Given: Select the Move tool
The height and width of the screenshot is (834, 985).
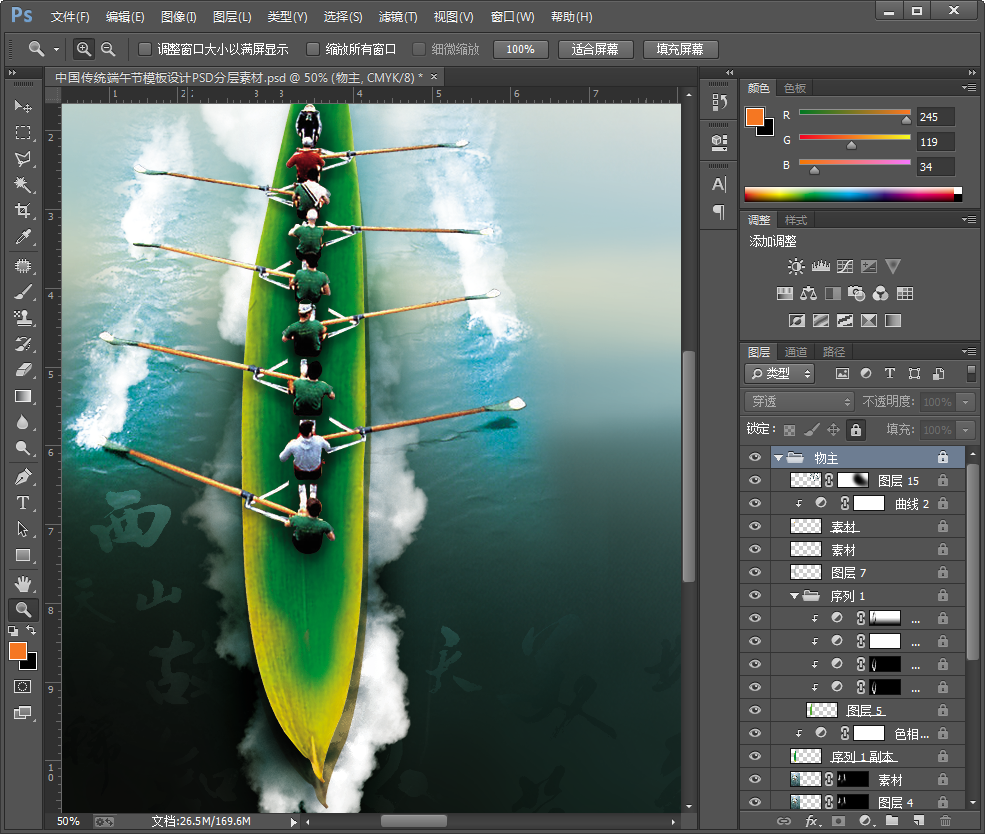Looking at the screenshot, I should point(23,106).
